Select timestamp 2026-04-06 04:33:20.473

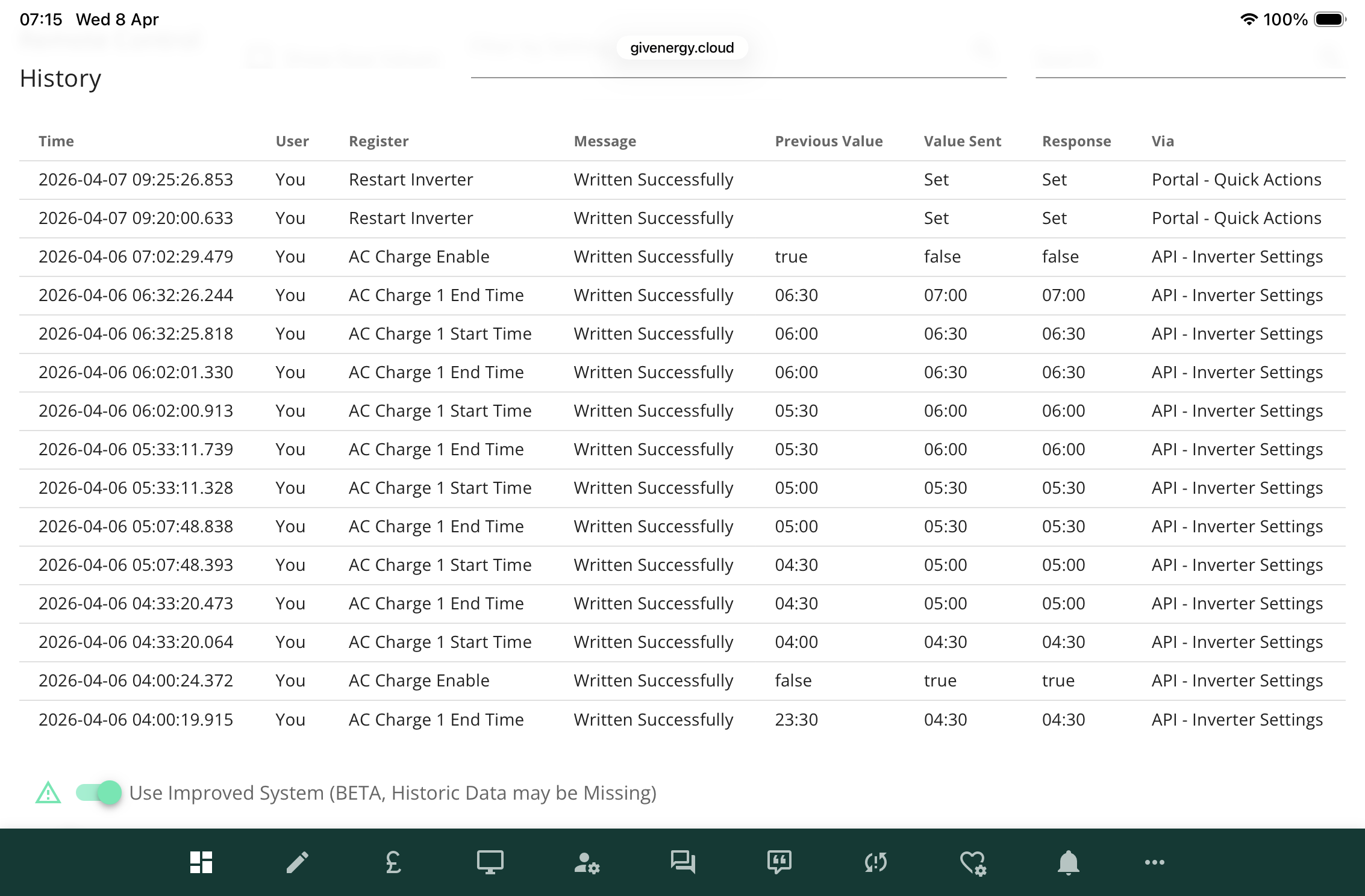coord(136,603)
